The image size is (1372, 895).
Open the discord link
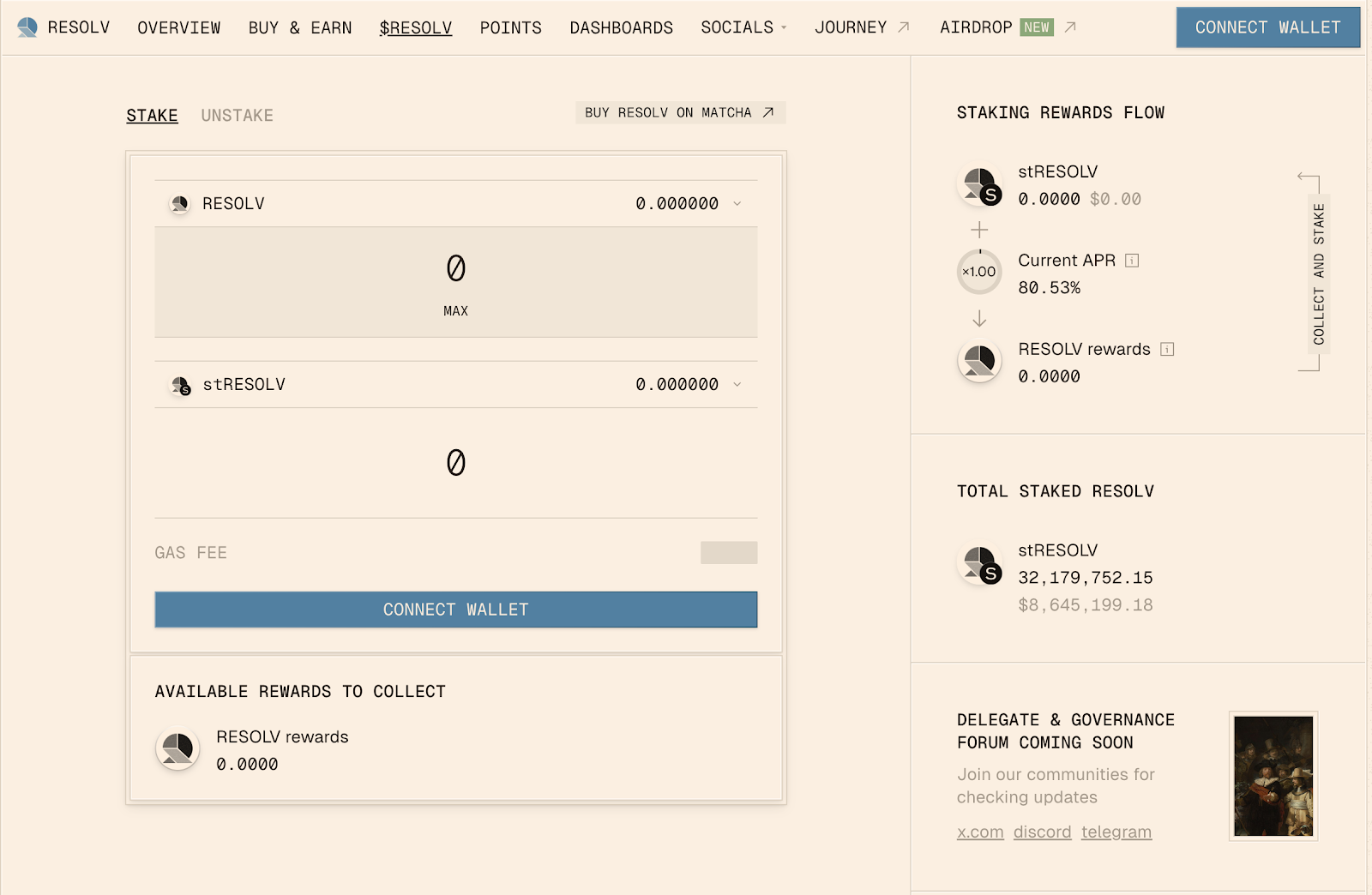[x=1043, y=832]
